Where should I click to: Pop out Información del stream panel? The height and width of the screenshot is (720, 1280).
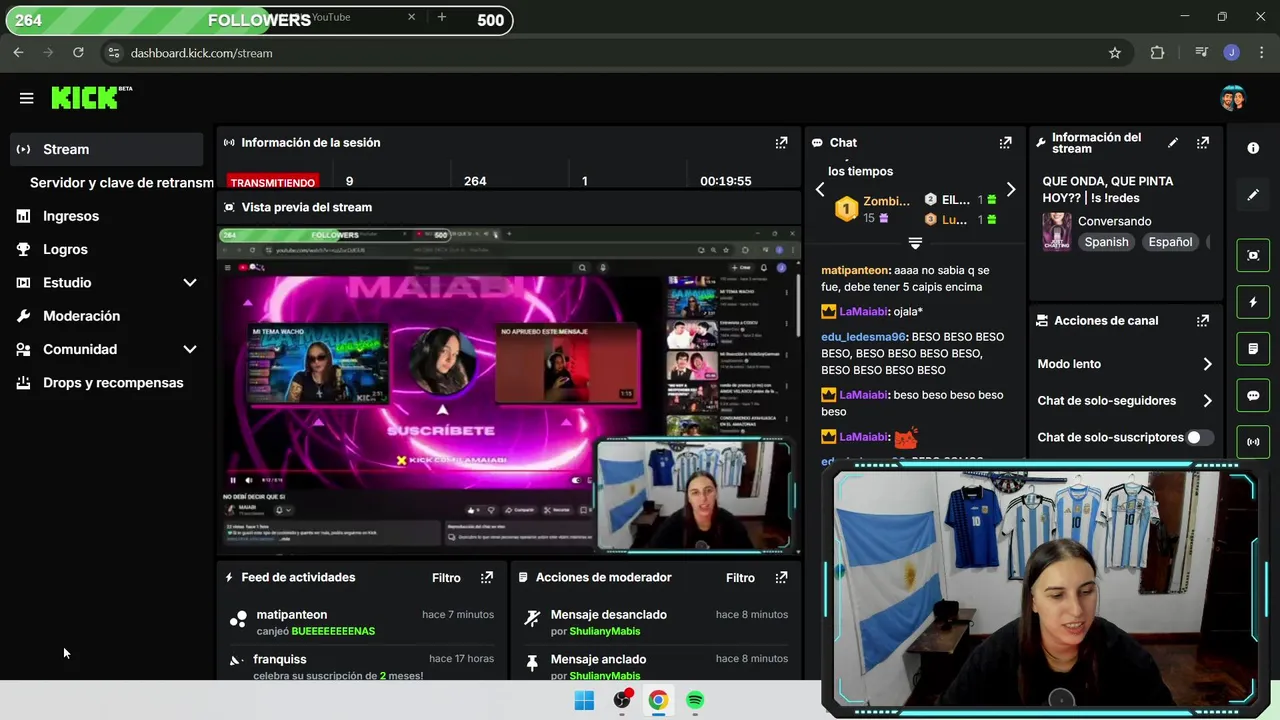(1203, 143)
